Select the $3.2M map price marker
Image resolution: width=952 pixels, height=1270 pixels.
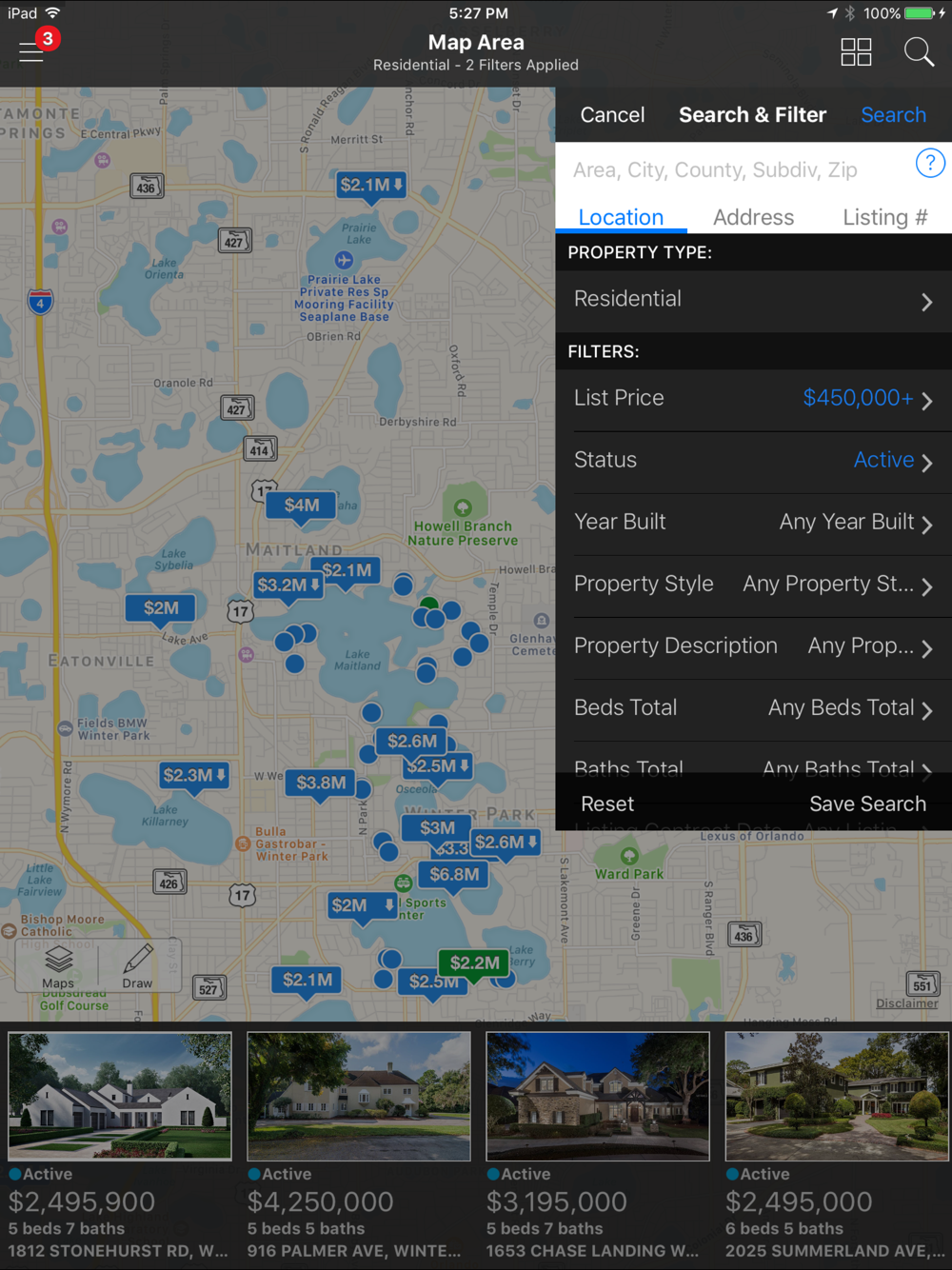pyautogui.click(x=288, y=585)
